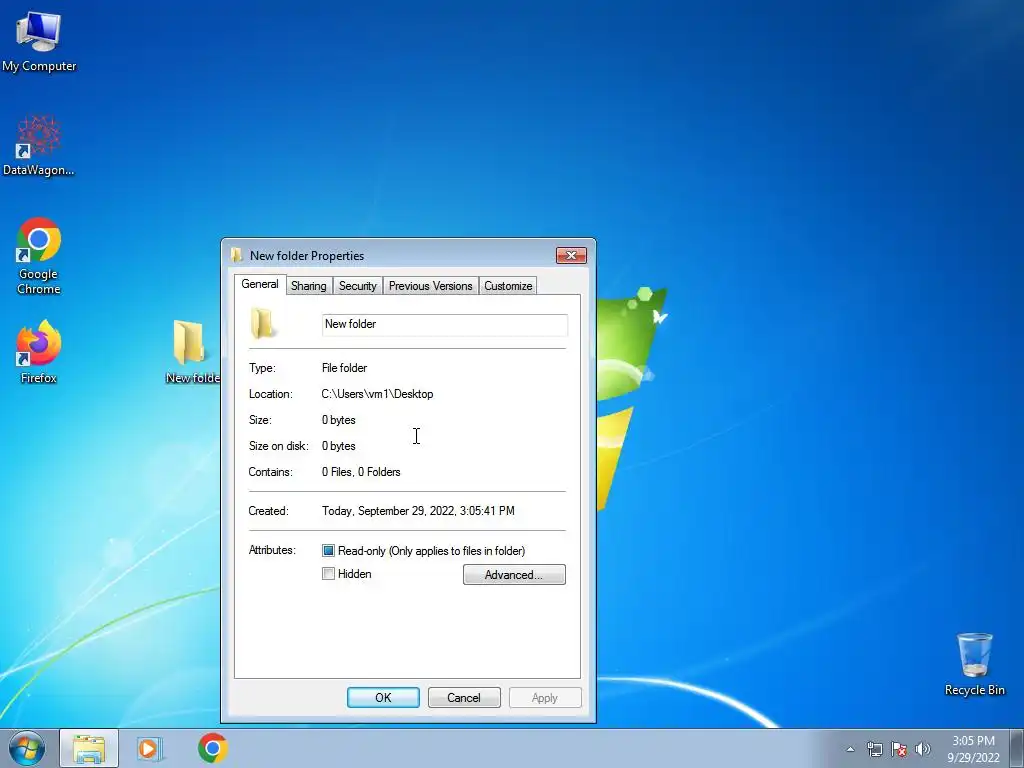Image resolution: width=1024 pixels, height=768 pixels.
Task: Open Windows Explorer from taskbar
Action: pyautogui.click(x=89, y=748)
